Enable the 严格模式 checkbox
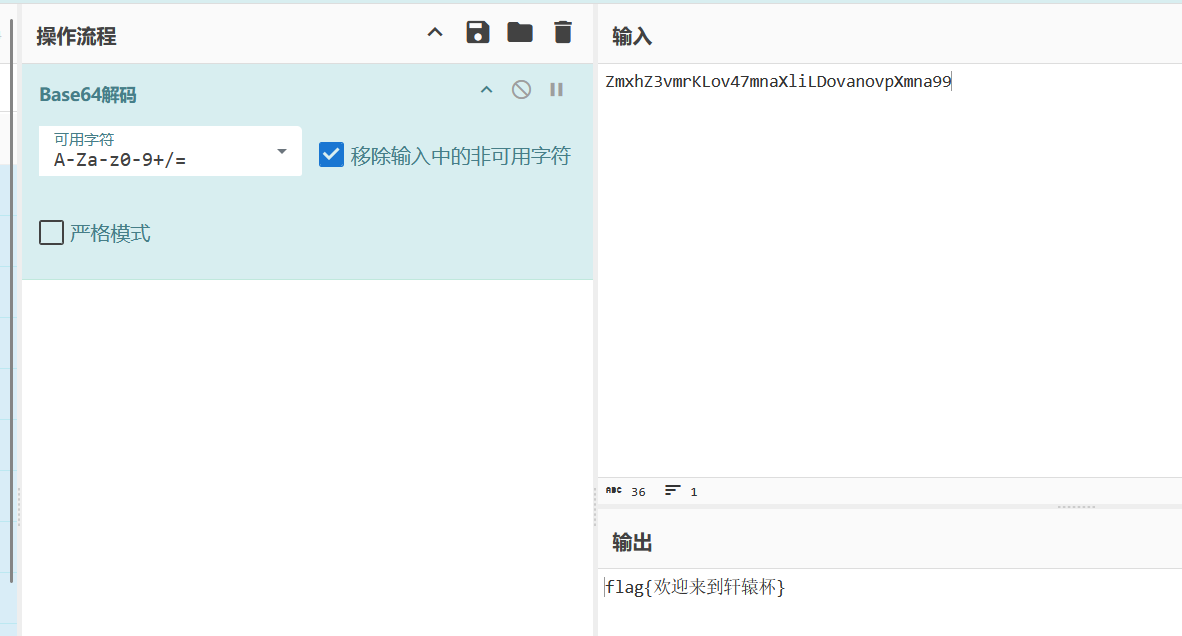1182x636 pixels. (x=51, y=233)
